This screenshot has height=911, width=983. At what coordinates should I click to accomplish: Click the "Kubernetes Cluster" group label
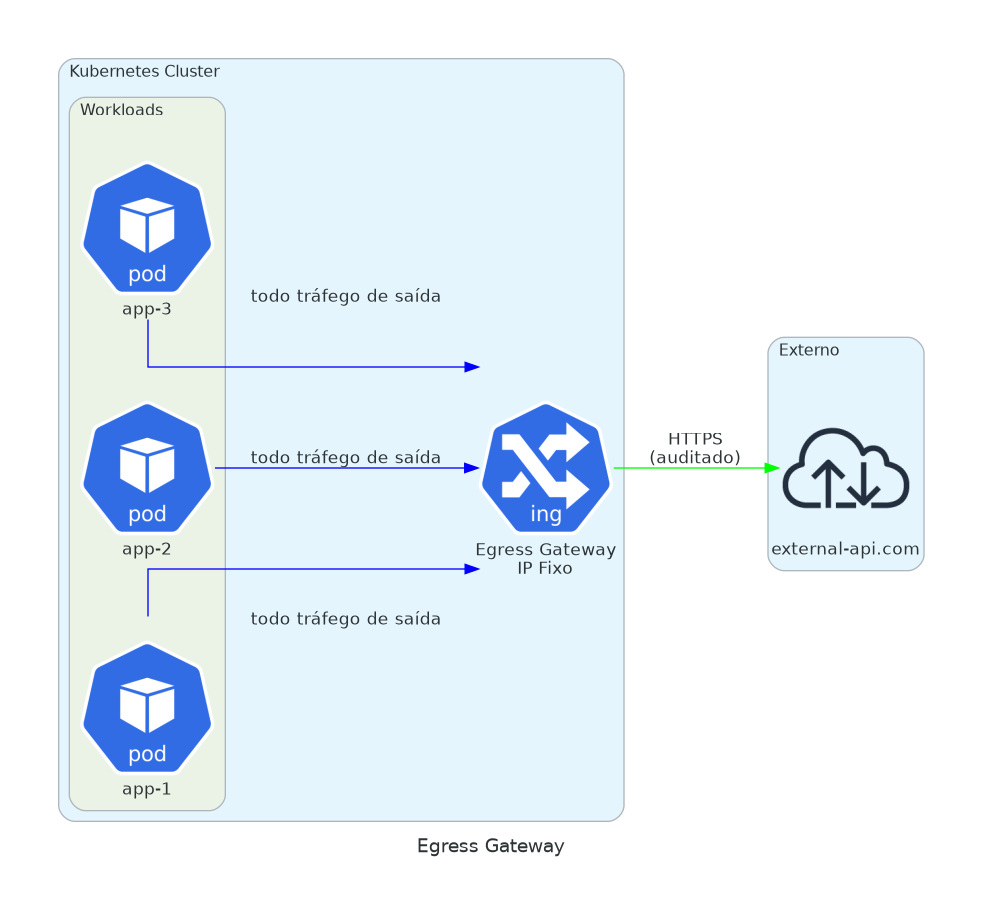(144, 71)
